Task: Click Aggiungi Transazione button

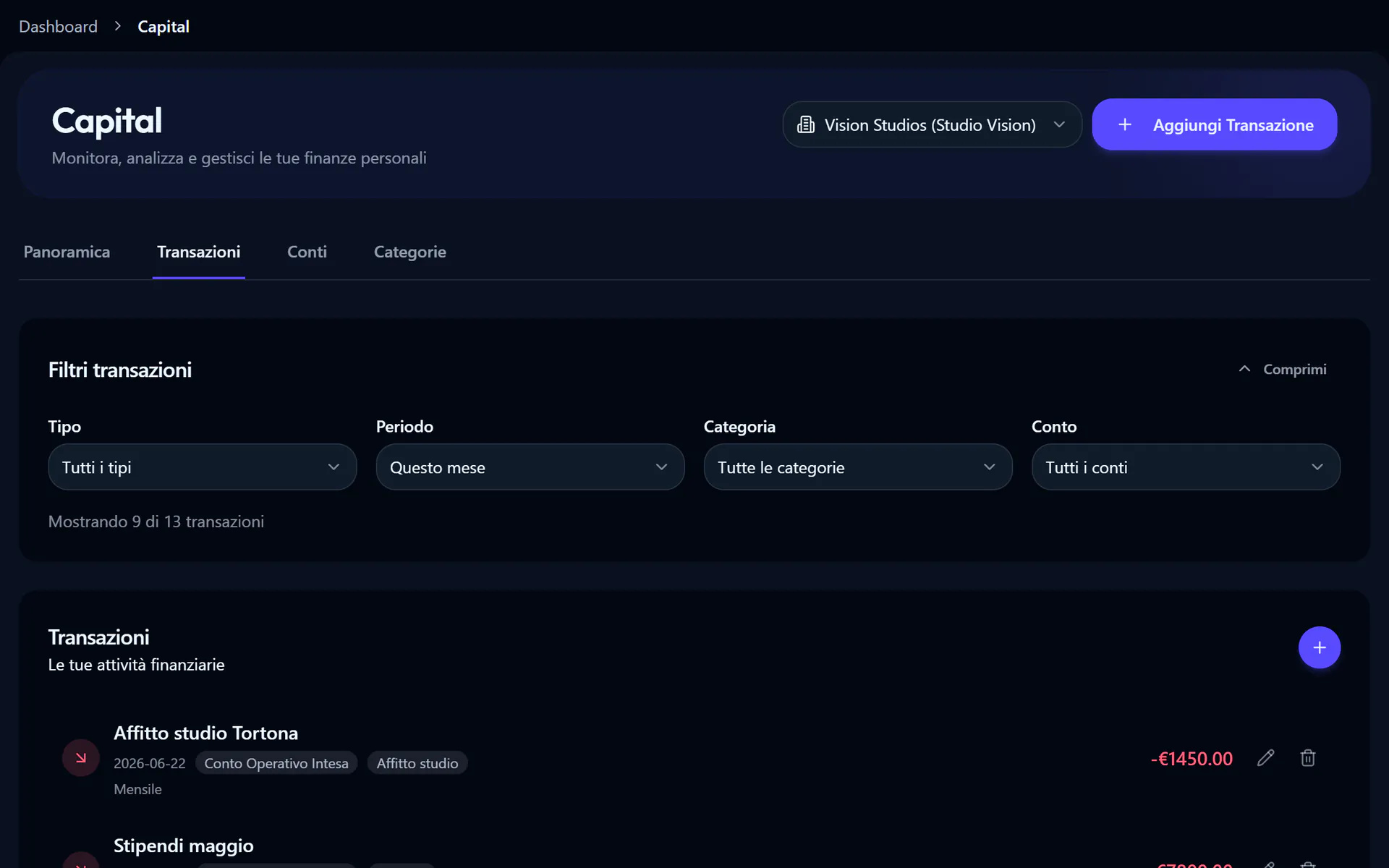Action: point(1214,124)
